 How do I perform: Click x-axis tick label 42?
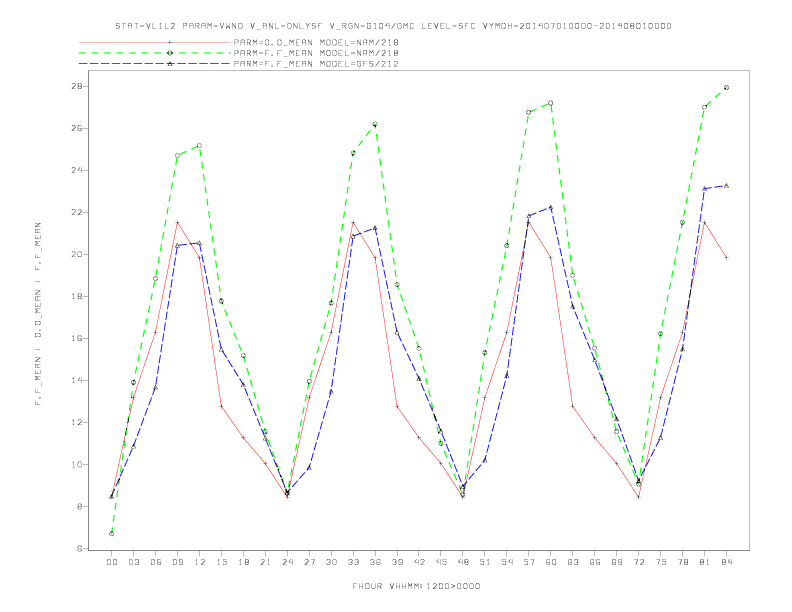click(419, 562)
